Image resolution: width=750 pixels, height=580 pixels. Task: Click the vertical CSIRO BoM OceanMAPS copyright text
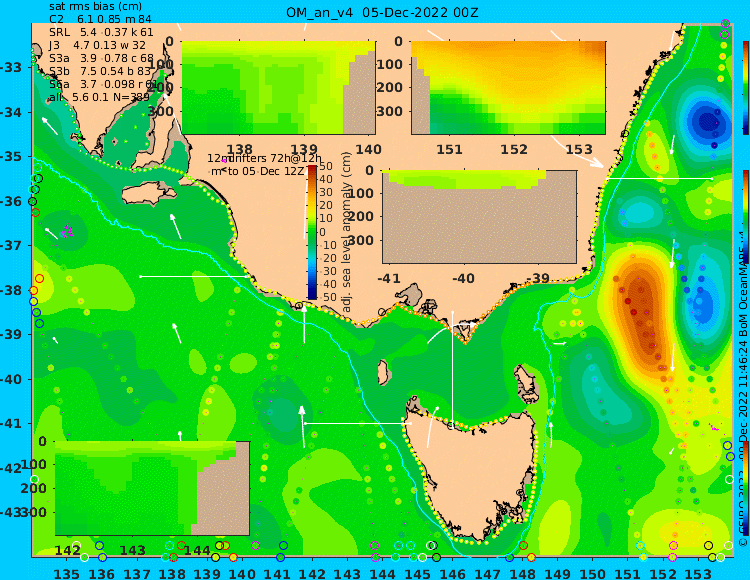744,392
